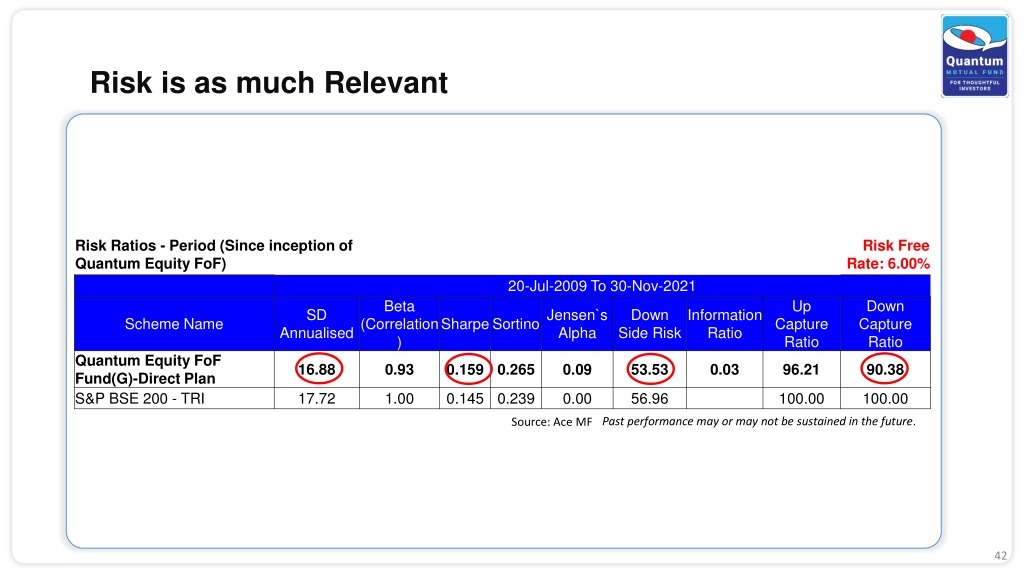This screenshot has width=1024, height=576.
Task: Click the benchmark Beta value 1.00
Action: tap(399, 398)
